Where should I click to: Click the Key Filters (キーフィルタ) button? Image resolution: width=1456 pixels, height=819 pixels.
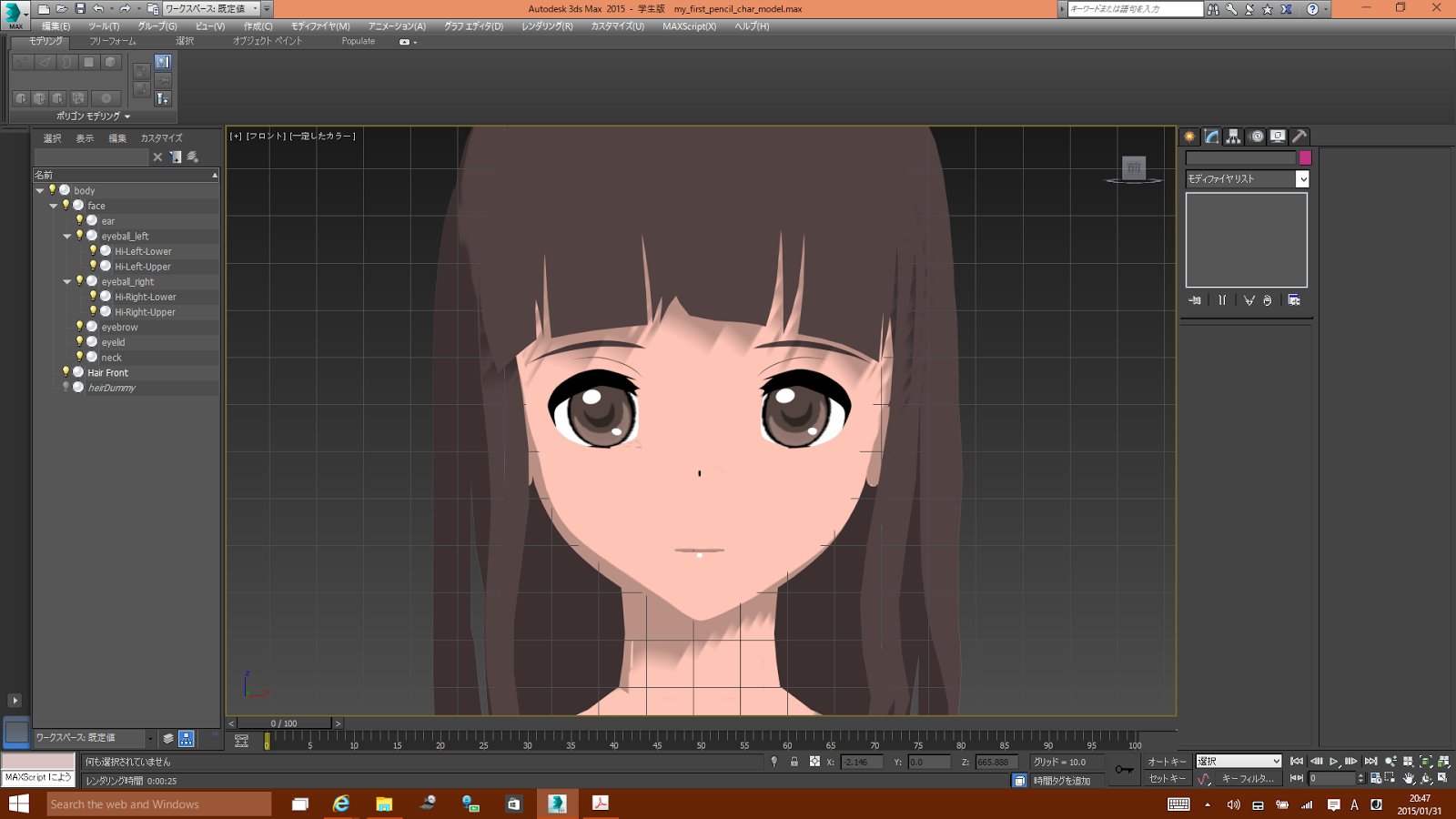1249,779
